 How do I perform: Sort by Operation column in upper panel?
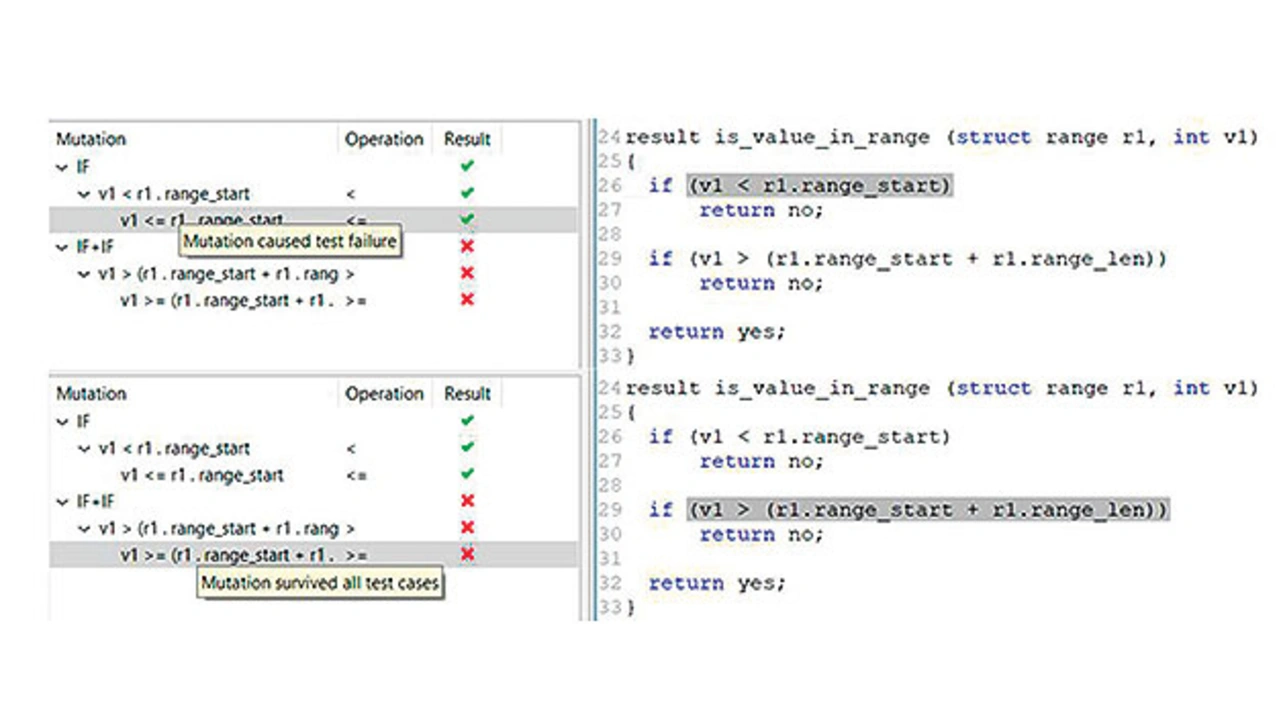[x=384, y=139]
